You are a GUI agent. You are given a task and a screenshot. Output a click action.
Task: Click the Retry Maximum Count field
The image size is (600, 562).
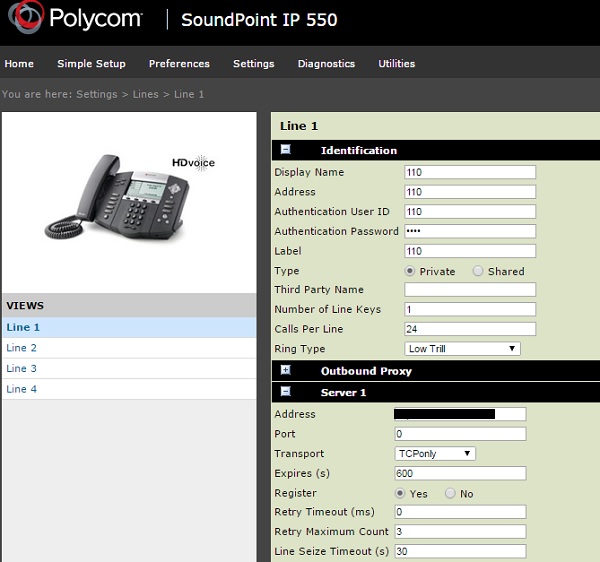(x=460, y=531)
